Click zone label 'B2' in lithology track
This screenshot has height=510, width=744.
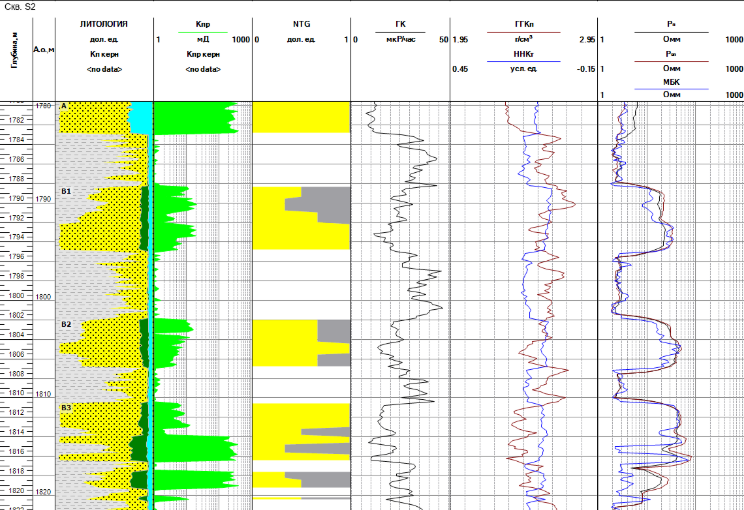[66, 324]
